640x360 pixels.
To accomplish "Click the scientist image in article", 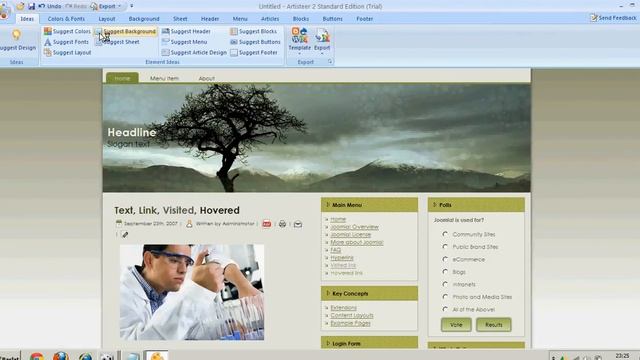I will pos(192,292).
